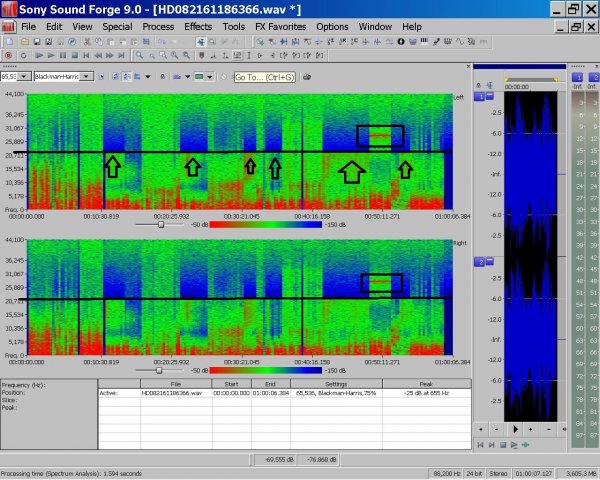Toggle channel 1 button in the waveform window
Screen dimensions: 600x480
(x=480, y=96)
